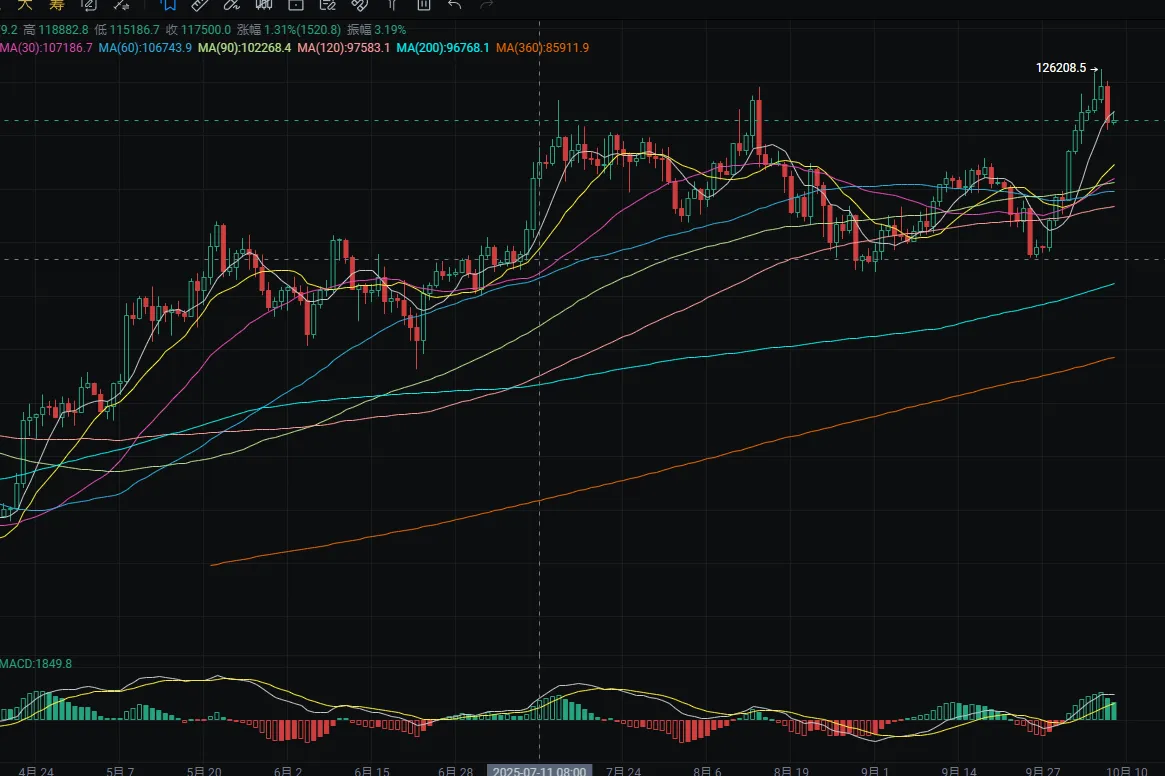
Task: Undo the last chart action
Action: (455, 5)
